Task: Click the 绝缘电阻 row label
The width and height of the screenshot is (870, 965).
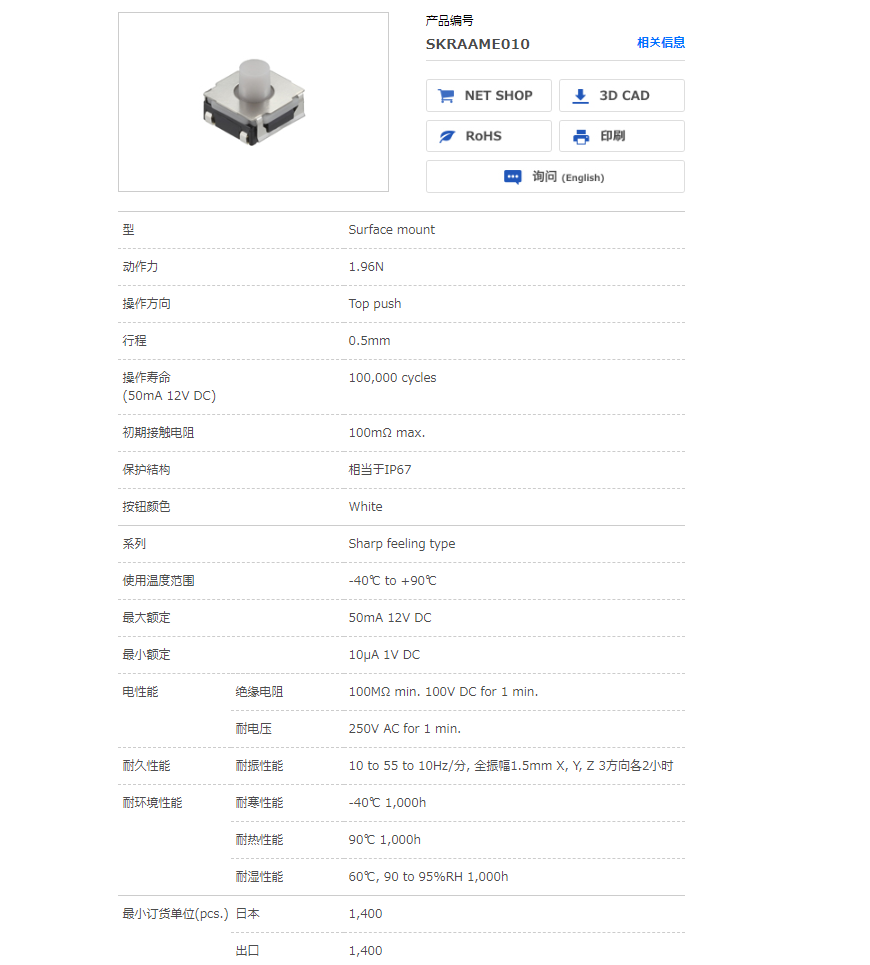Action: pos(259,692)
